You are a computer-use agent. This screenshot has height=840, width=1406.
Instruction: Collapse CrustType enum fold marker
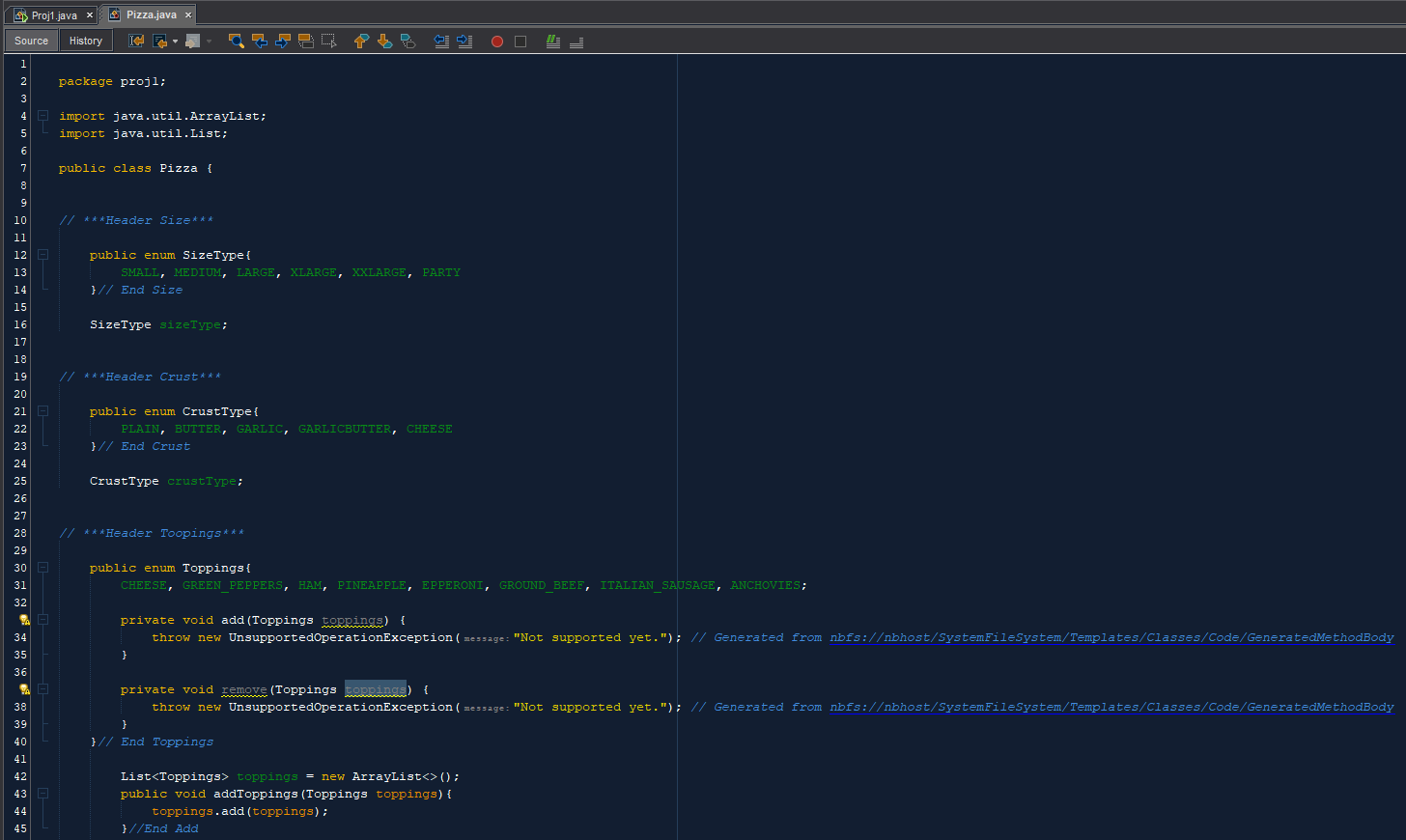click(42, 411)
